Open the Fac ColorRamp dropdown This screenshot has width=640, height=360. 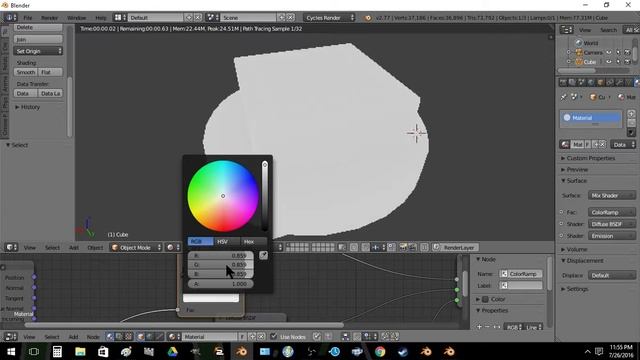pos(611,212)
